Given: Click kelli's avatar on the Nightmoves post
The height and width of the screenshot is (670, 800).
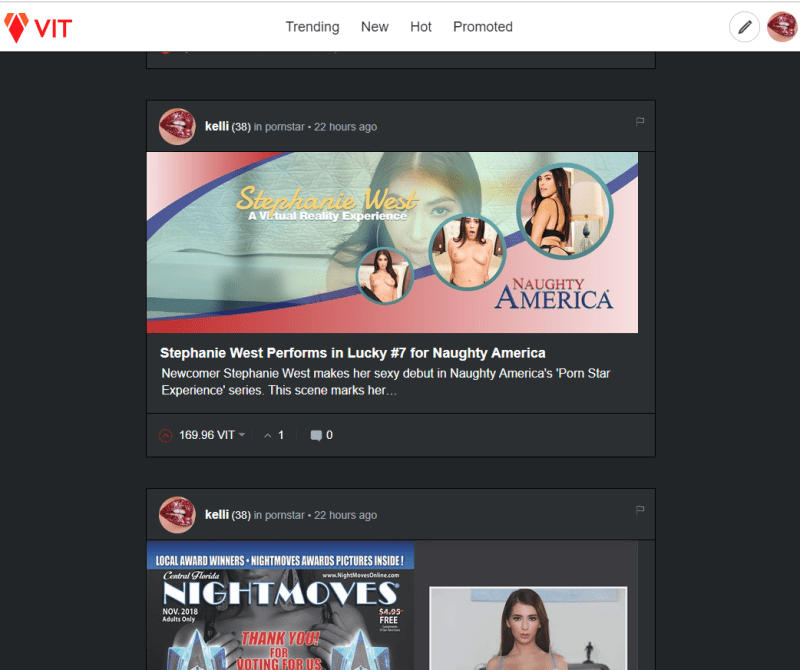Looking at the screenshot, I should pyautogui.click(x=177, y=515).
